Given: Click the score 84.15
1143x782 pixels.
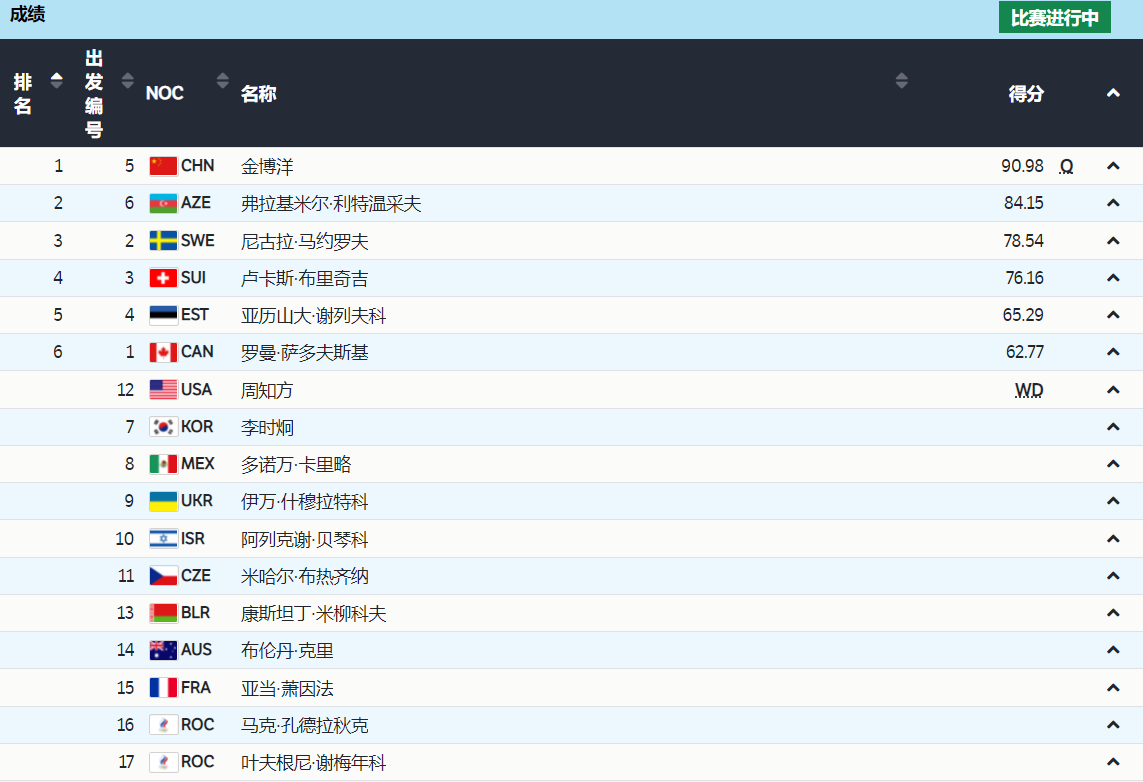Looking at the screenshot, I should (x=1023, y=203).
